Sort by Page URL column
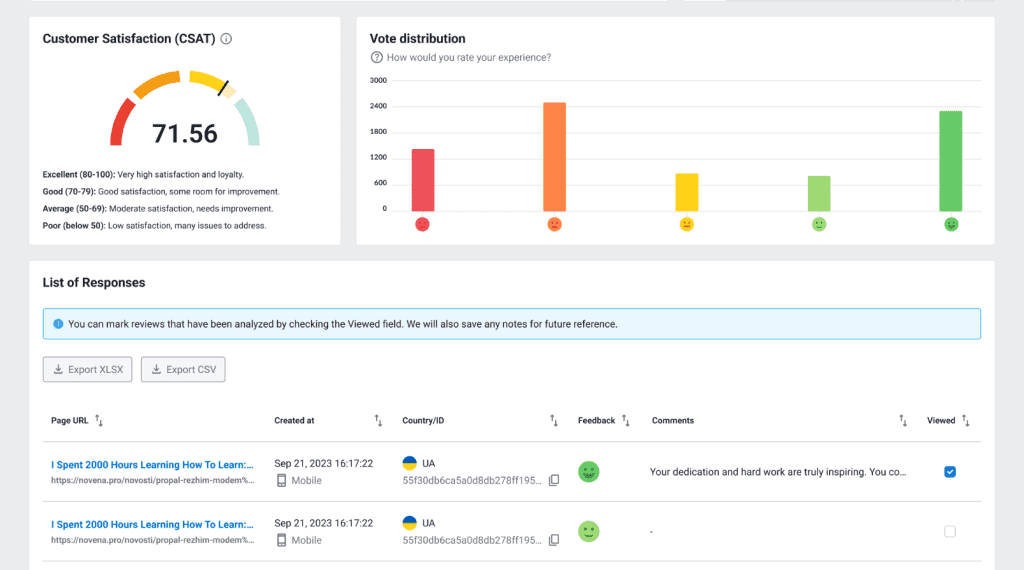This screenshot has height=570, width=1024. point(99,420)
